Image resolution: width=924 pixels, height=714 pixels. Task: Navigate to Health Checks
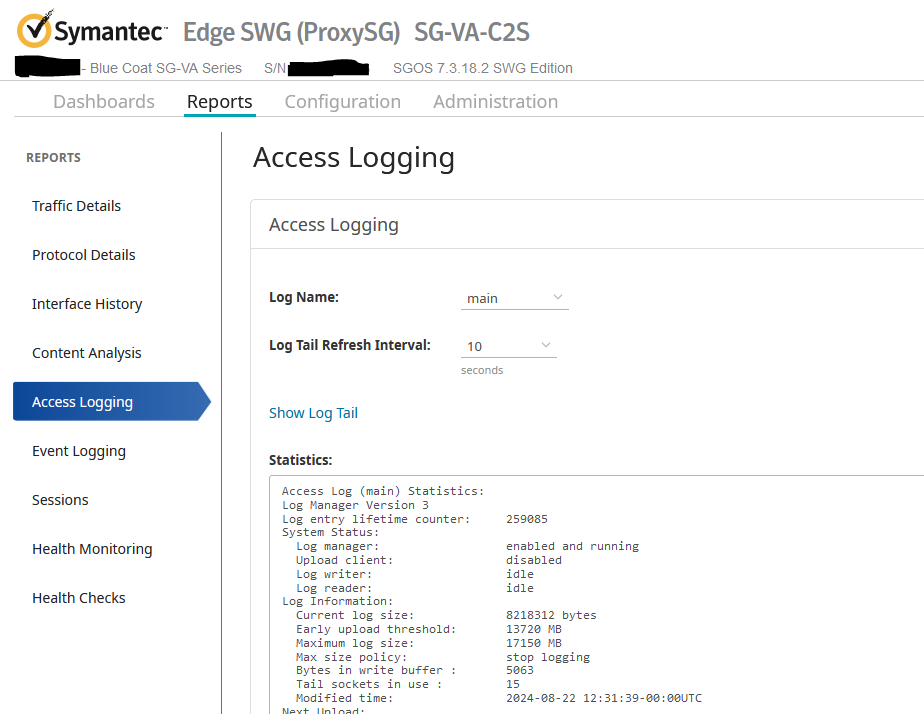(x=79, y=598)
